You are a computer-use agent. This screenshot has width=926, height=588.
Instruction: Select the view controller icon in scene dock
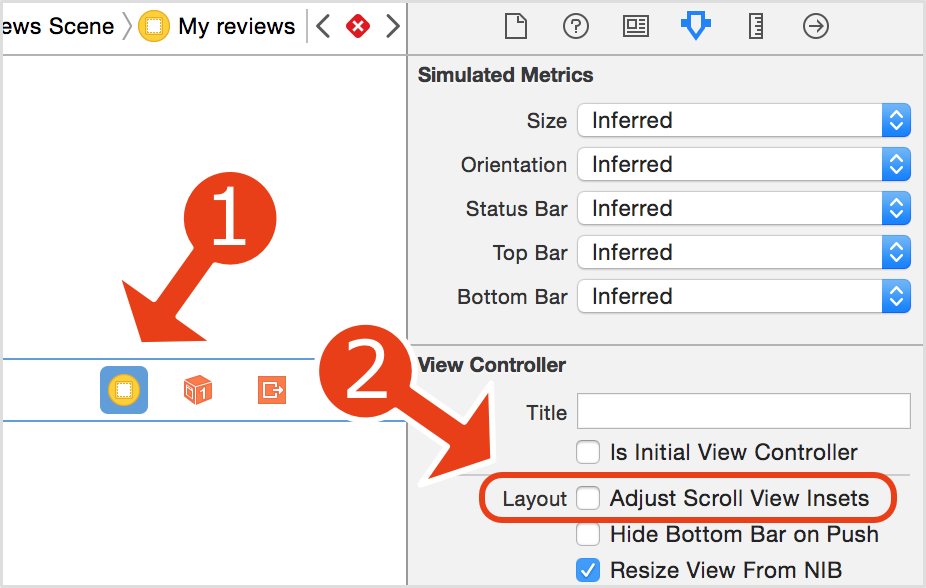click(x=124, y=390)
